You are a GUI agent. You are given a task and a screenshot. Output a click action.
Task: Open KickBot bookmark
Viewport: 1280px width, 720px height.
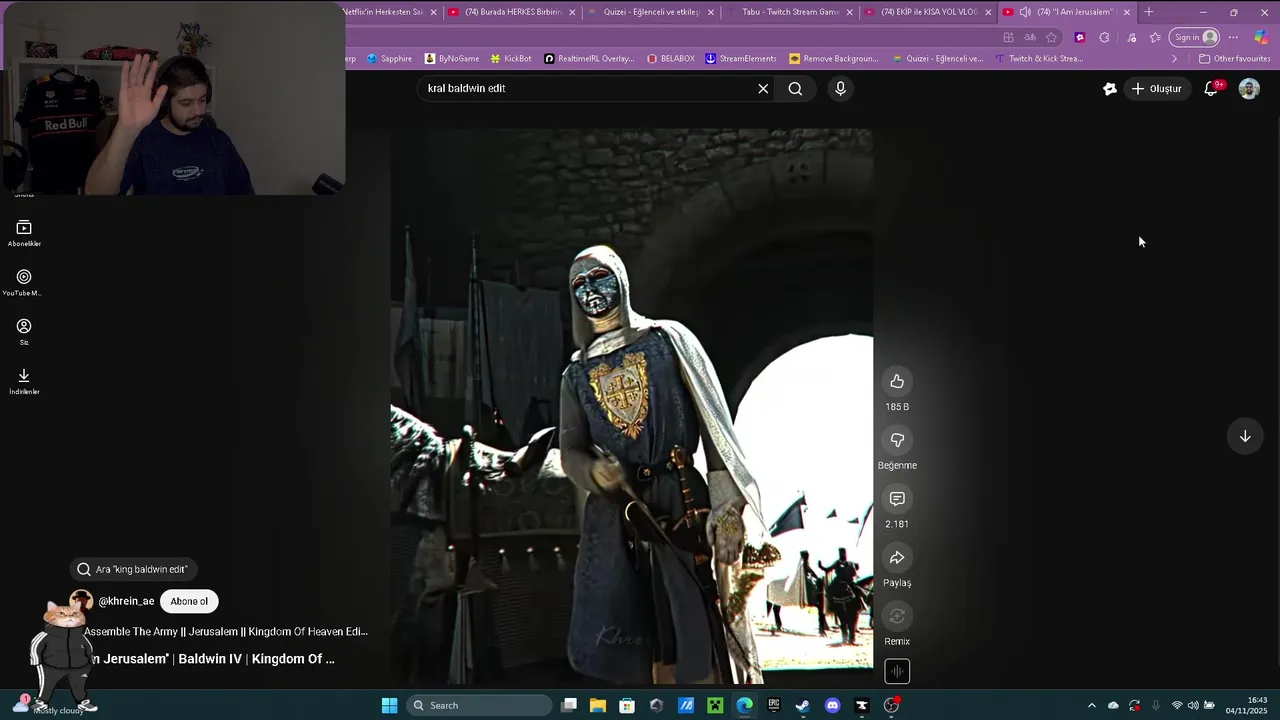[511, 58]
